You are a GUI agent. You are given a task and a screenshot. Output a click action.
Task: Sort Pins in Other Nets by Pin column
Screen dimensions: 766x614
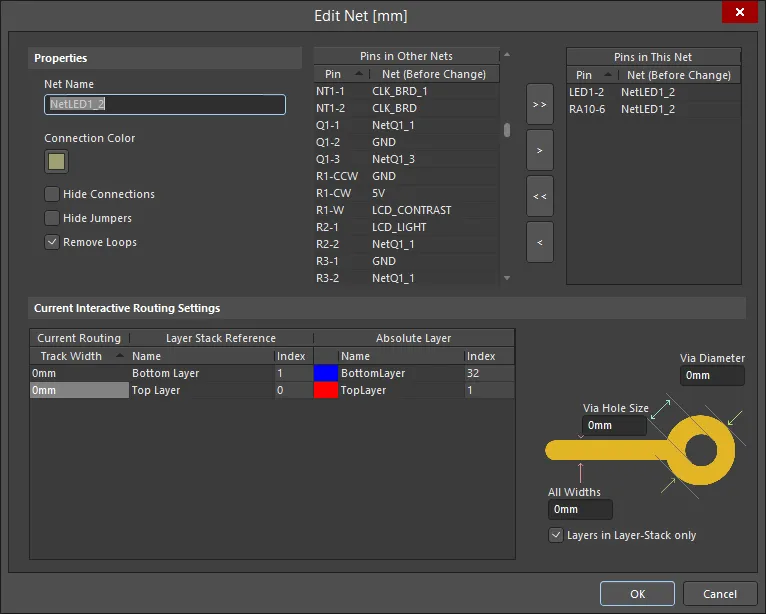[x=341, y=74]
